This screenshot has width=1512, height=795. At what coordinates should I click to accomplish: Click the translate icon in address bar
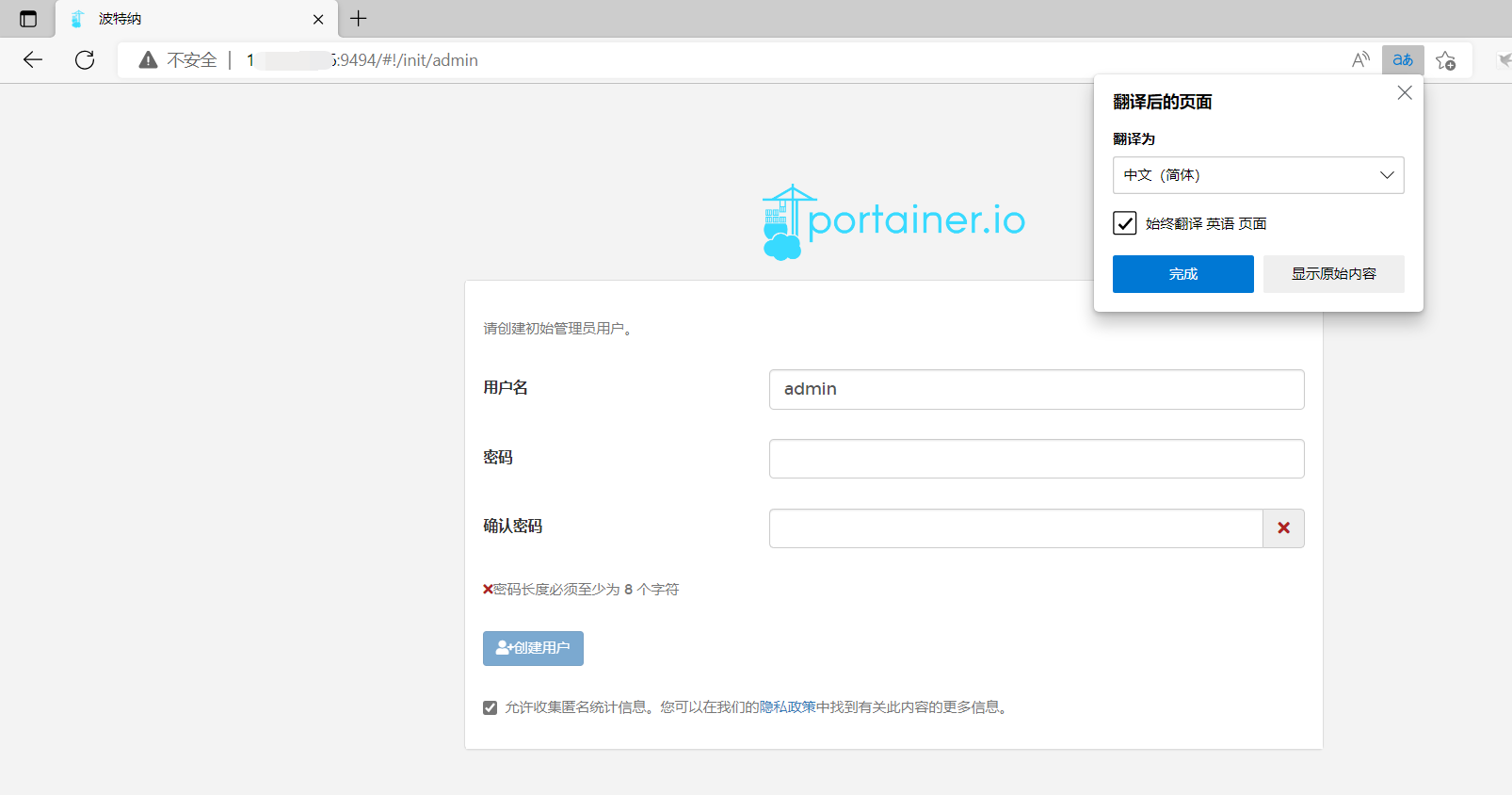pyautogui.click(x=1403, y=60)
